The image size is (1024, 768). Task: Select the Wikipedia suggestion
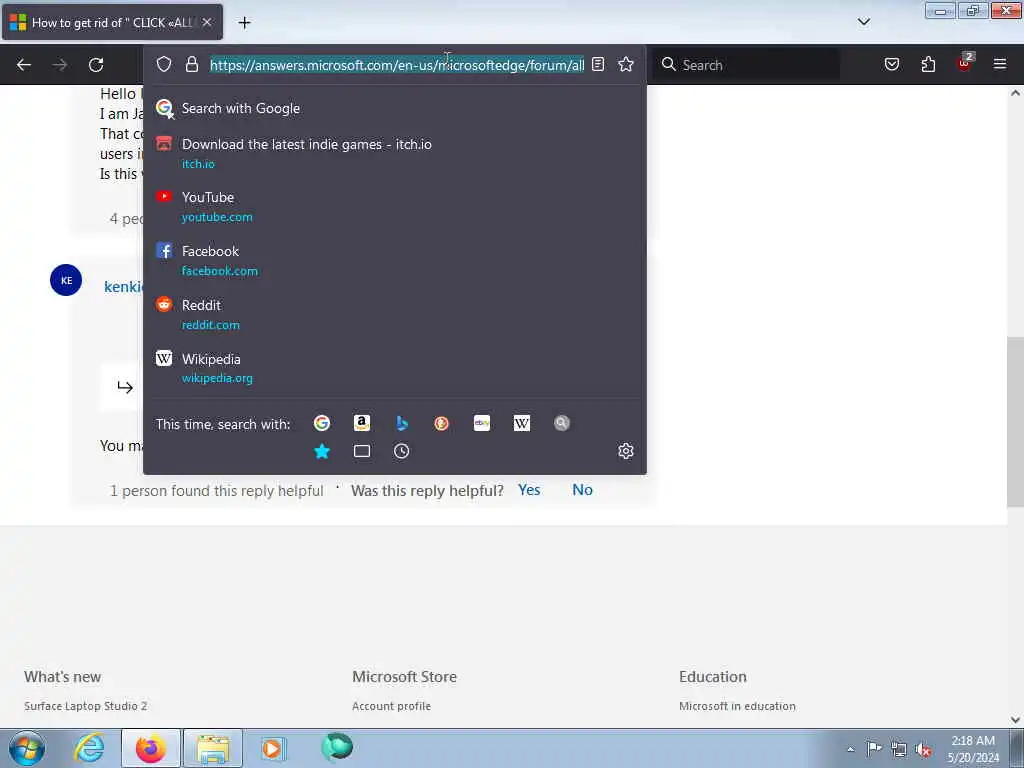pyautogui.click(x=394, y=368)
